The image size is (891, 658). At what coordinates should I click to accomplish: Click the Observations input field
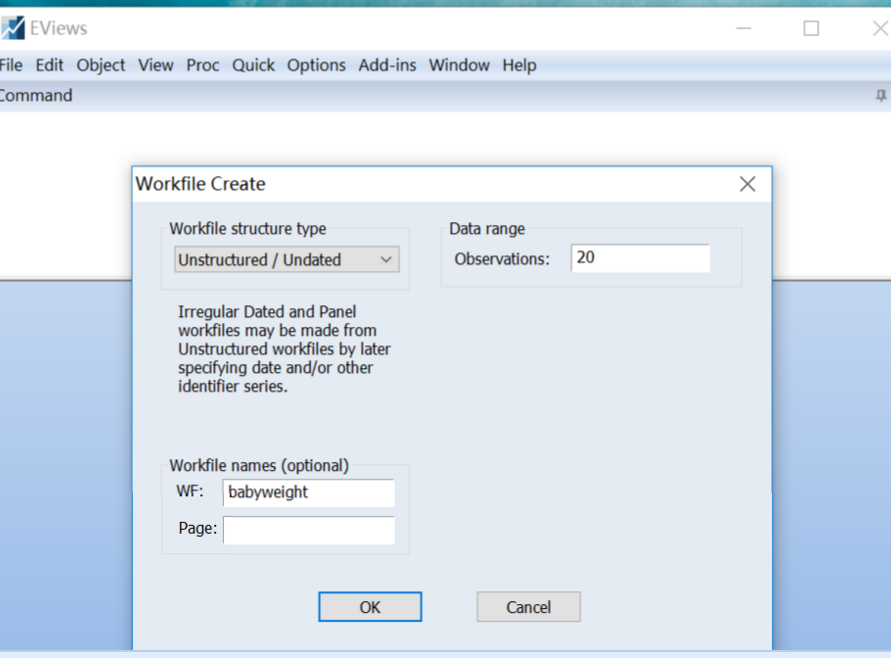point(640,258)
